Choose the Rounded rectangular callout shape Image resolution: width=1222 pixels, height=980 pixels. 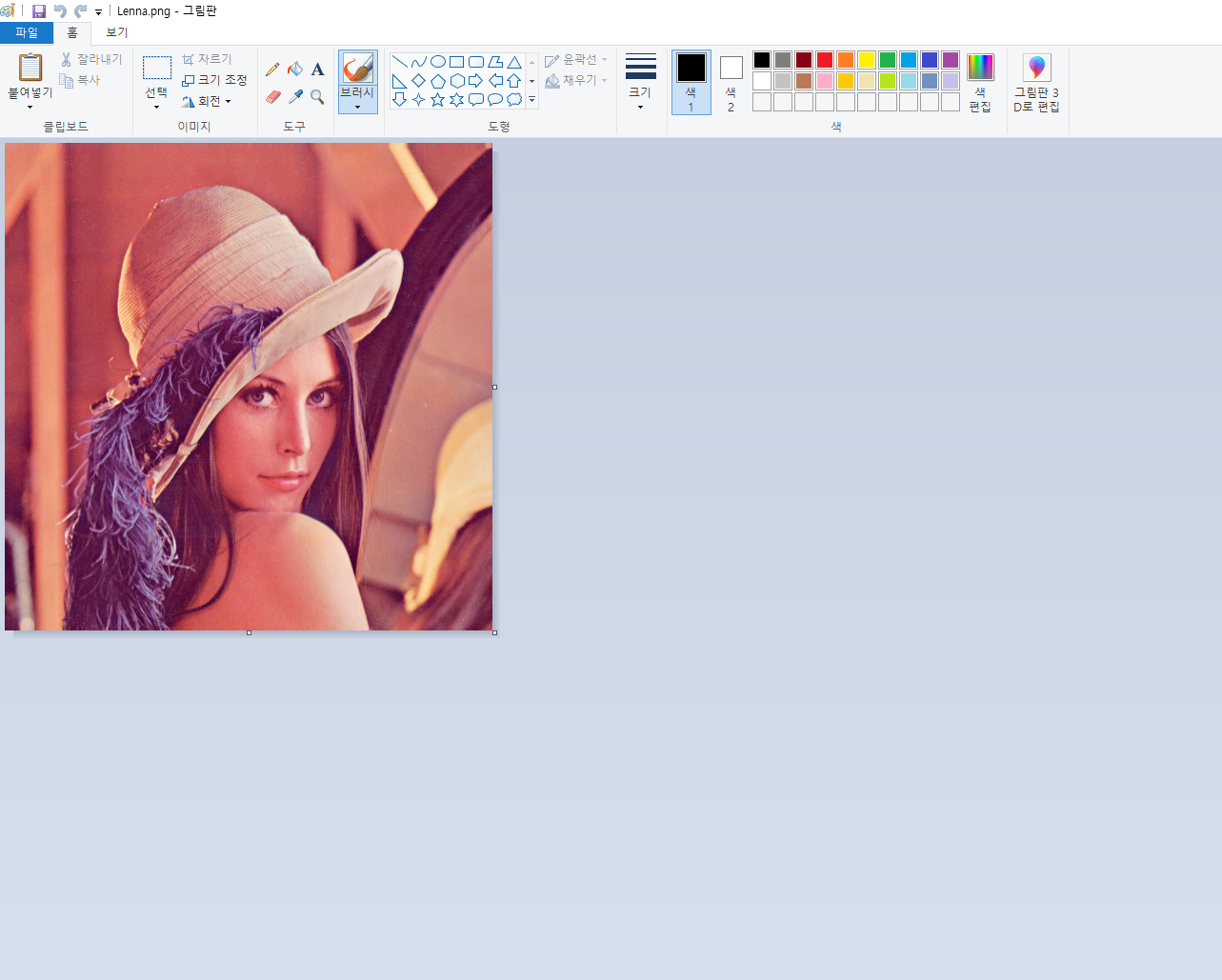point(476,99)
